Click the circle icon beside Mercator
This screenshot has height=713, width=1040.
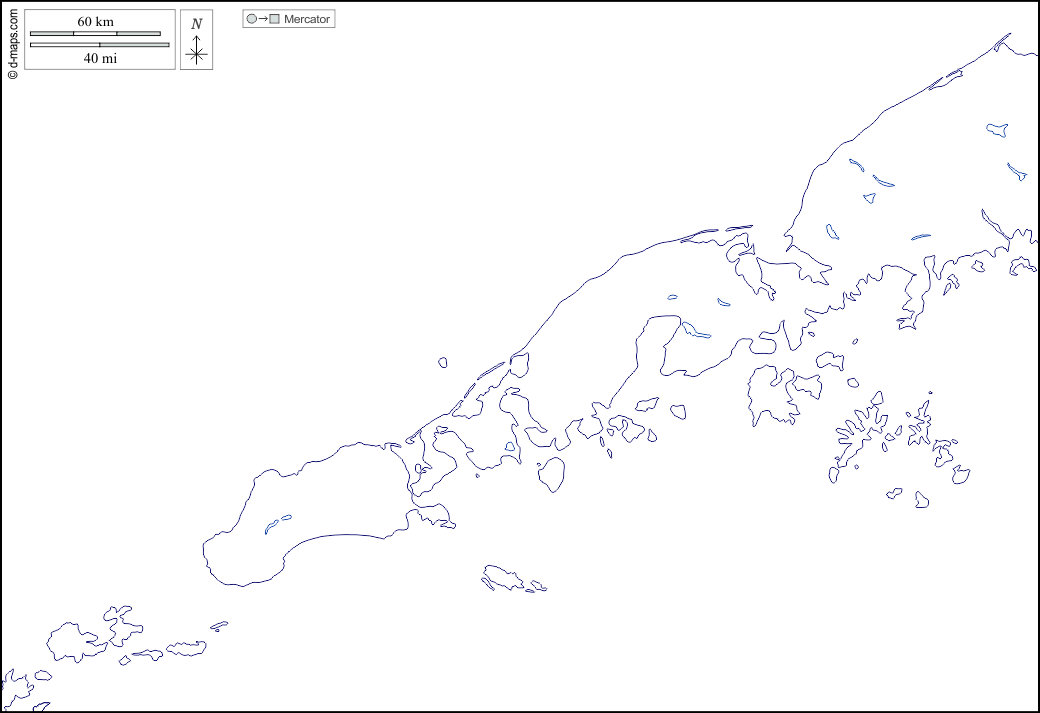point(252,19)
